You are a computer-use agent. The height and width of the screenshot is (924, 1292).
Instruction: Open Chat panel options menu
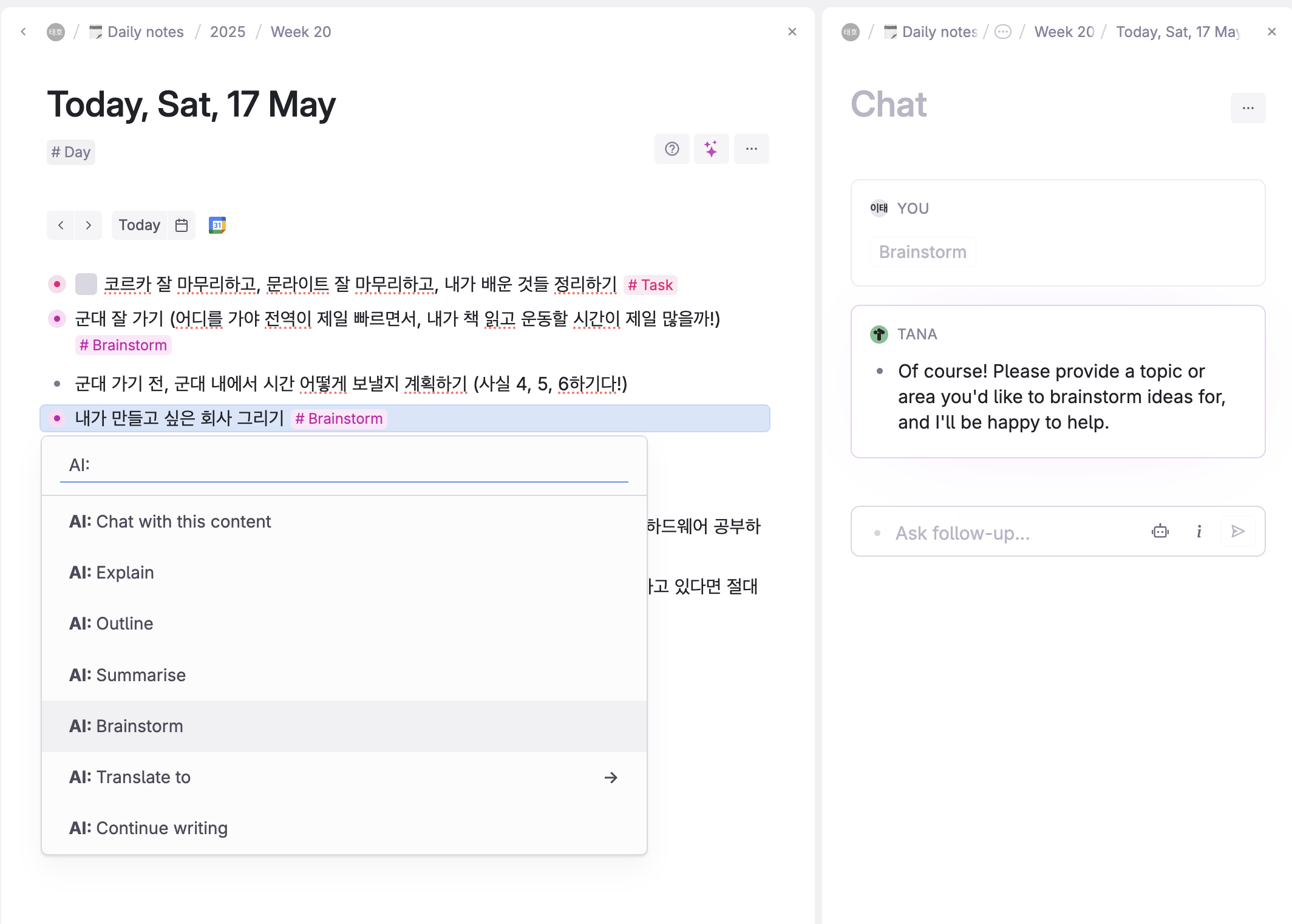point(1248,108)
